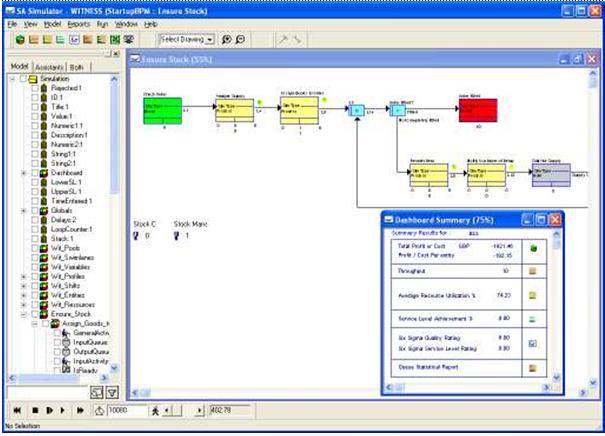Switch to the Assistants tab
The image size is (605, 436).
49,67
